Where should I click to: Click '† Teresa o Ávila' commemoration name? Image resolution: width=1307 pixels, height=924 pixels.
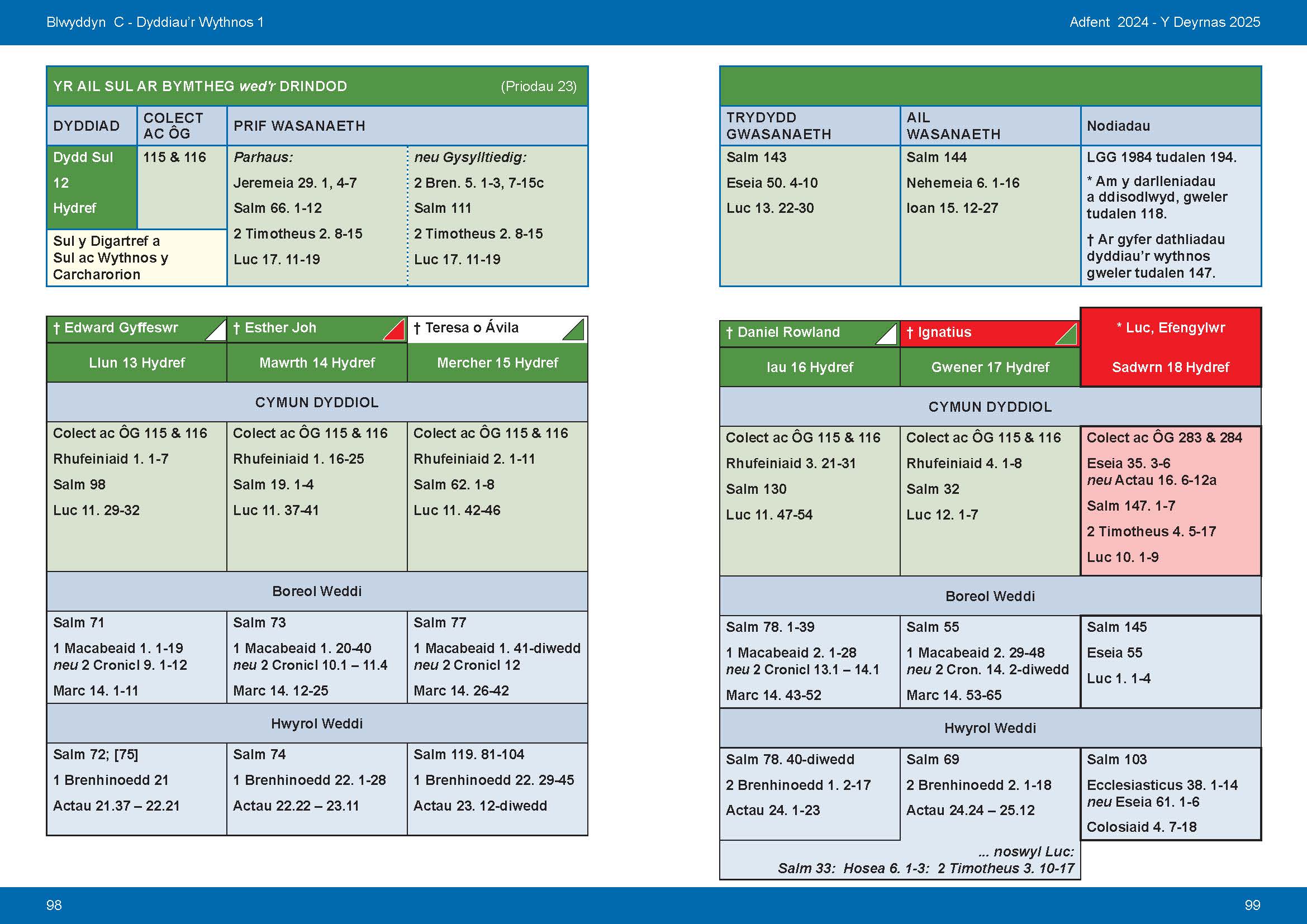coord(465,328)
